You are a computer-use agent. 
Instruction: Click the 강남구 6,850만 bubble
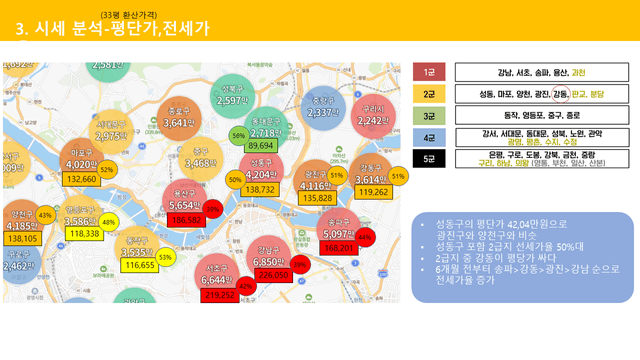[x=268, y=257]
